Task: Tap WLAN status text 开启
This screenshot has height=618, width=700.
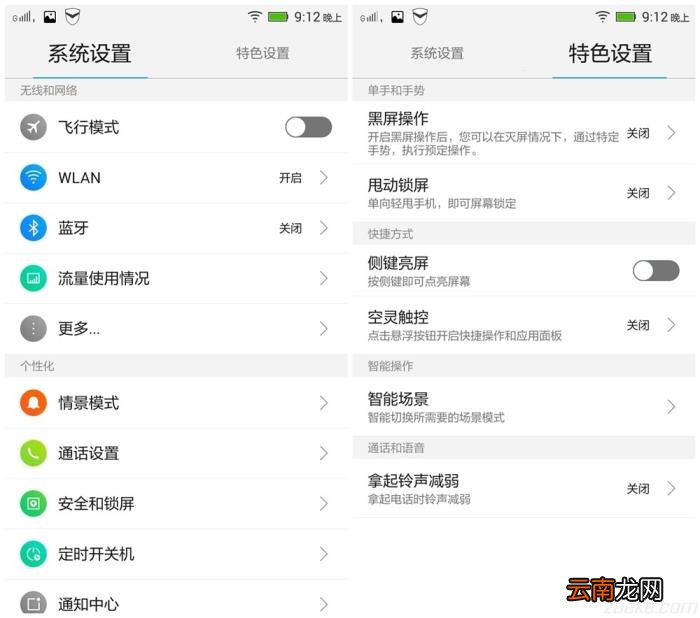Action: click(291, 178)
